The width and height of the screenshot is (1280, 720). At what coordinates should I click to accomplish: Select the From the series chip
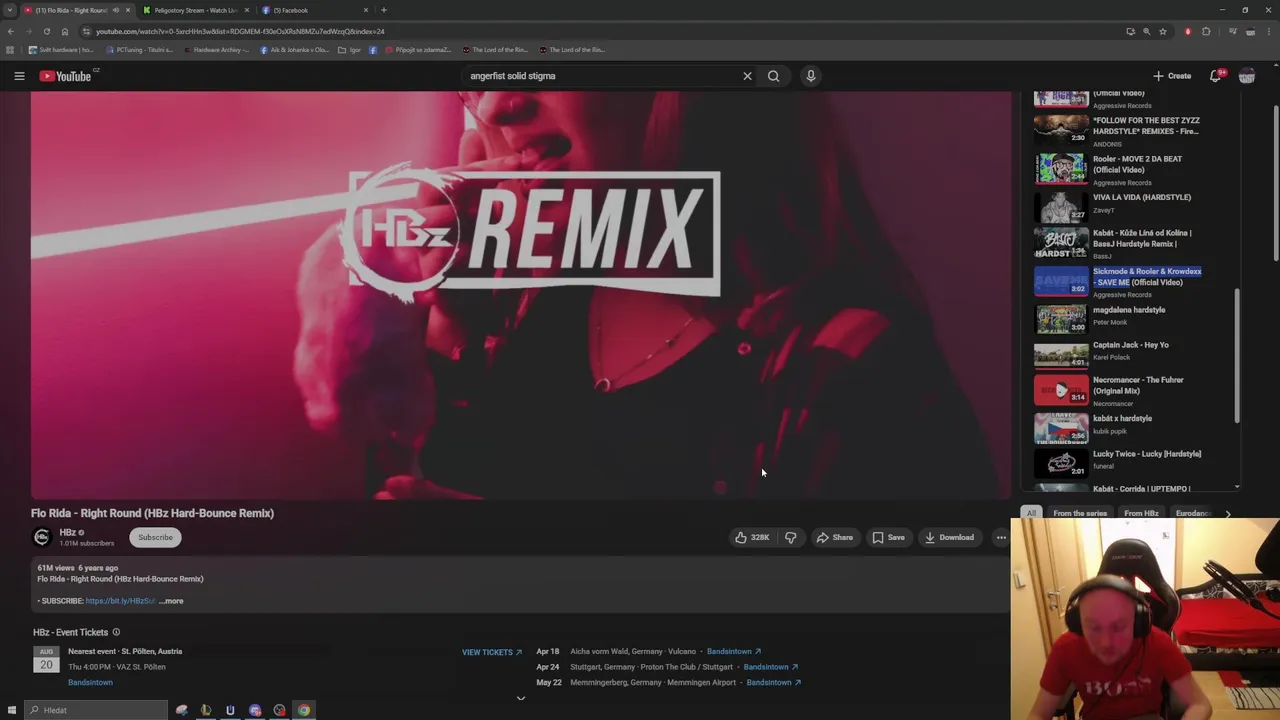pos(1080,513)
